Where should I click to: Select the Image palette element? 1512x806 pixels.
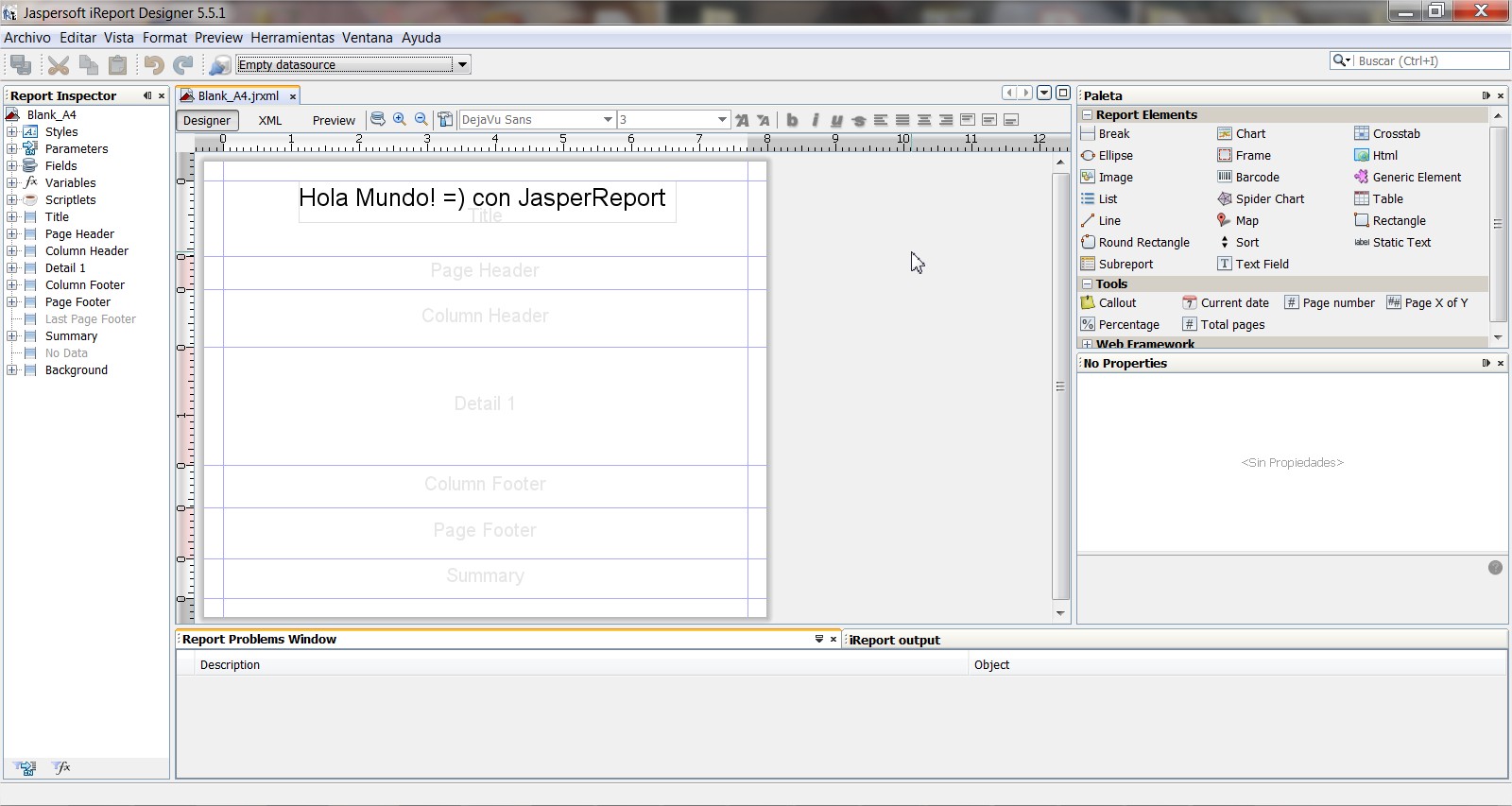[x=1107, y=178]
